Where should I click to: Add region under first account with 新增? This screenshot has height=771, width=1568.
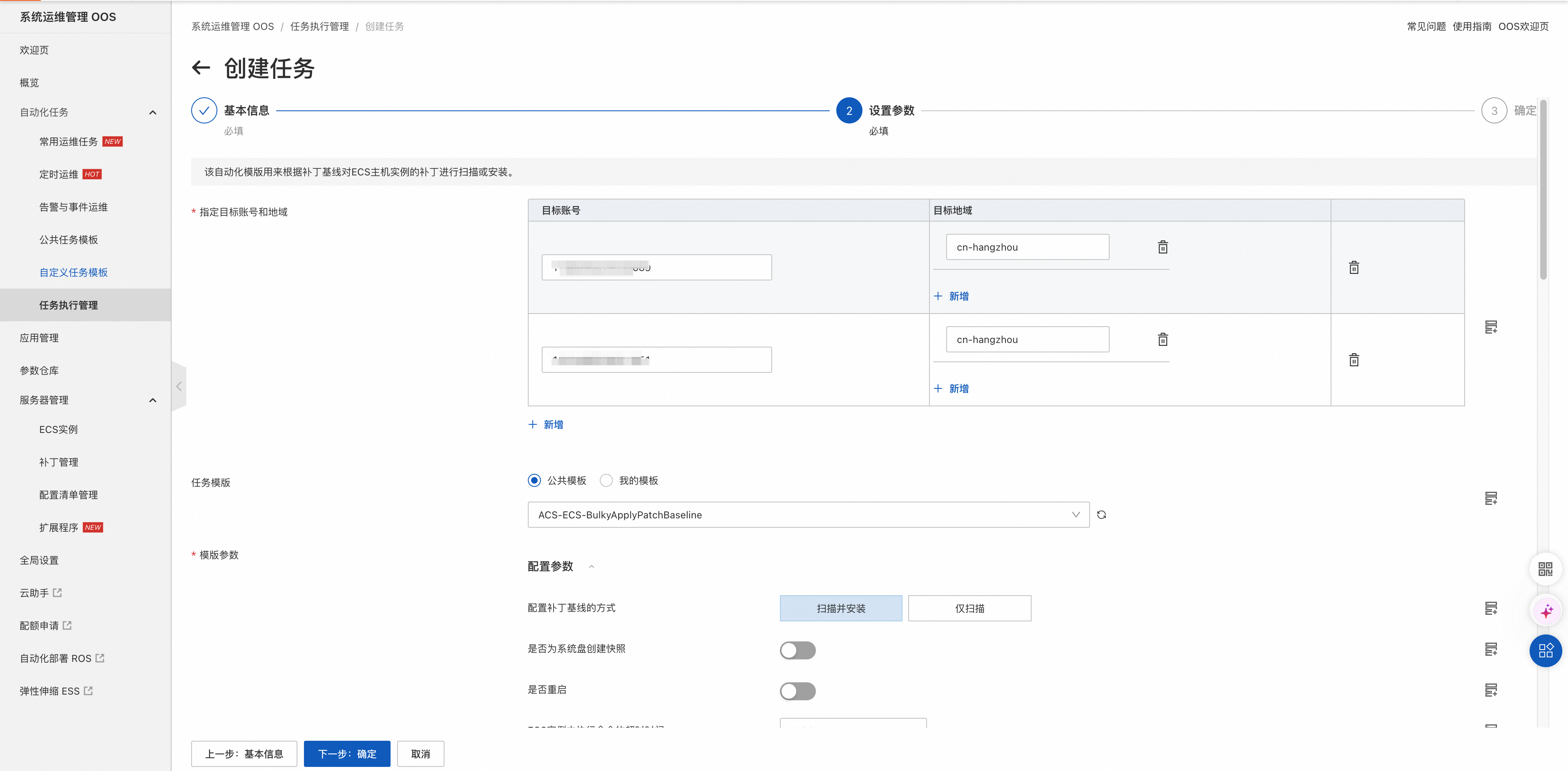pyautogui.click(x=952, y=296)
